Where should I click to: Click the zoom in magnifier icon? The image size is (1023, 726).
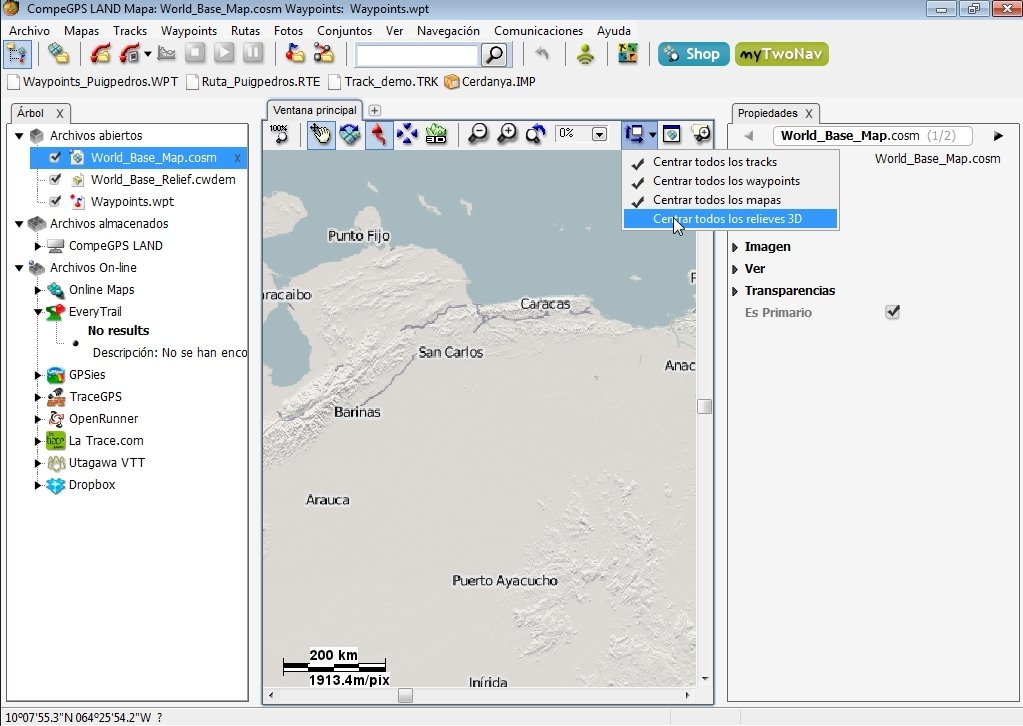[x=507, y=134]
